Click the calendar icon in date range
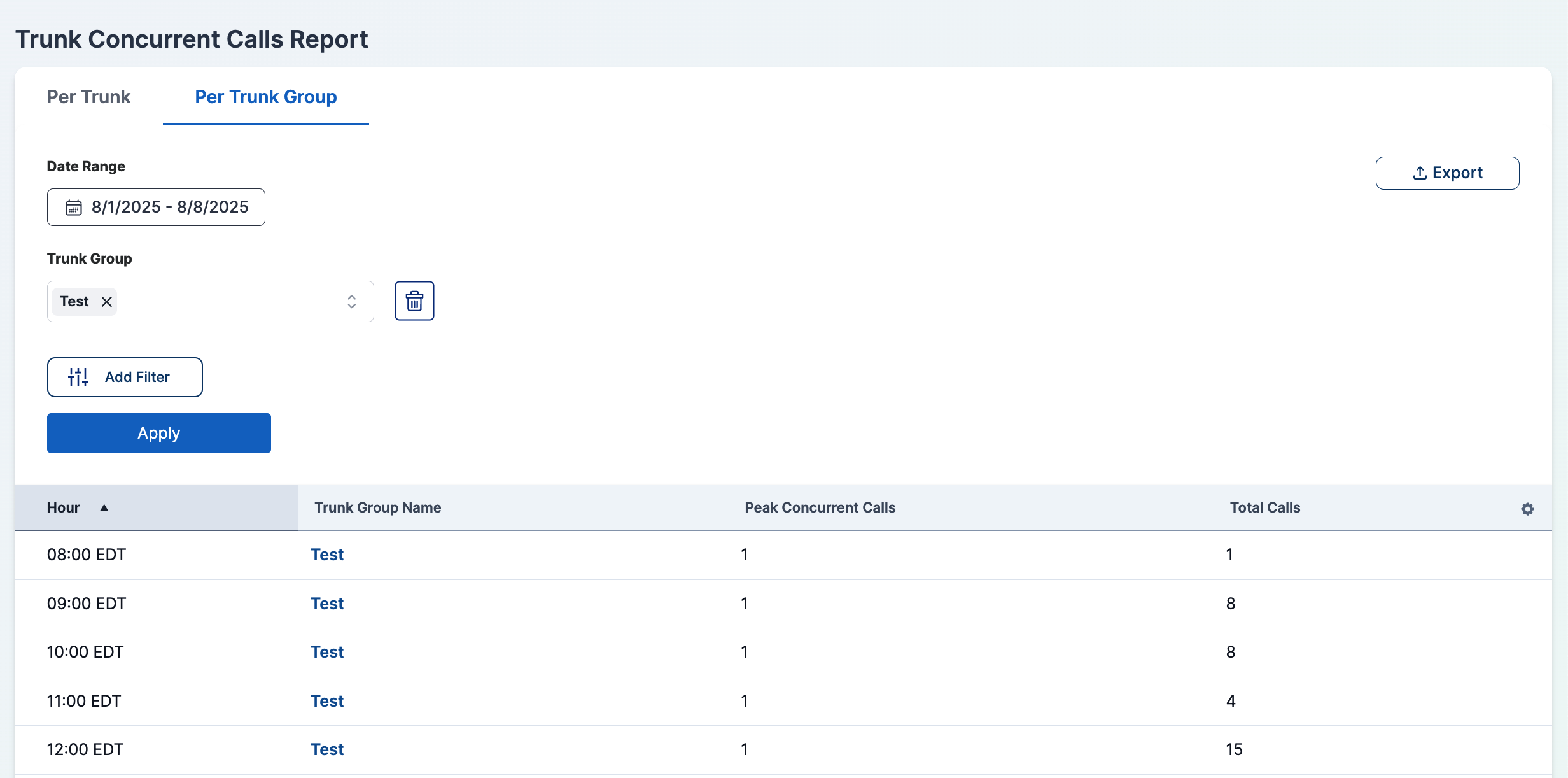Screen dimensions: 1568x778 tap(74, 208)
